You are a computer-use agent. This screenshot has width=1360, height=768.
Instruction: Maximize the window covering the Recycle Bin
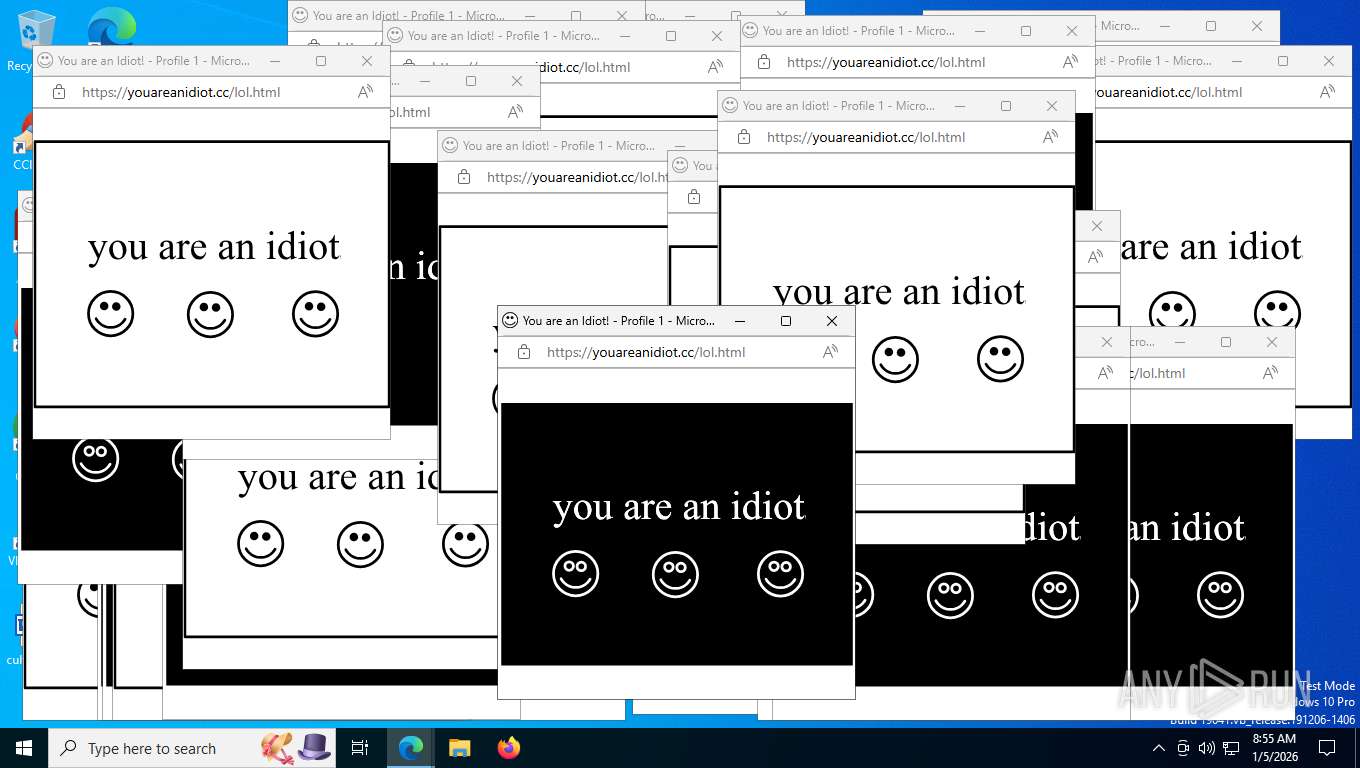(321, 61)
